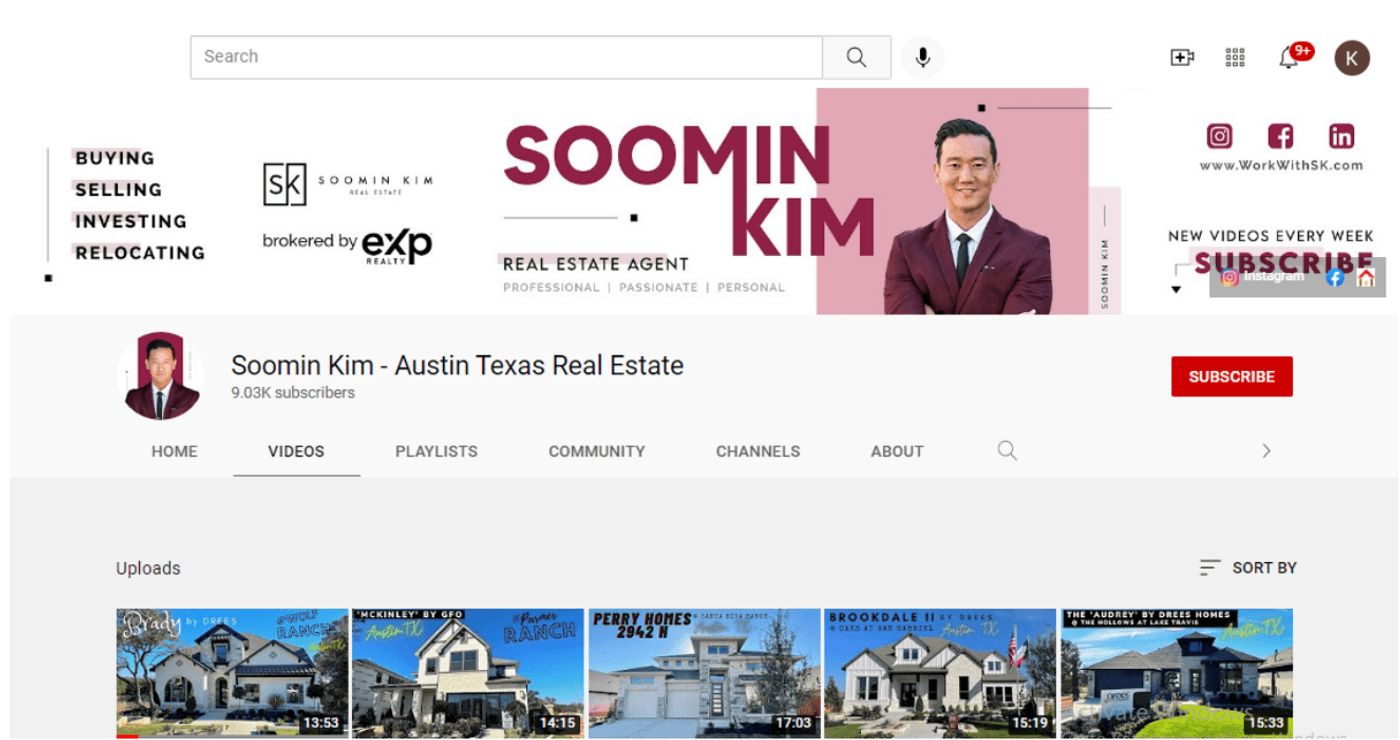Open the Channels tab
This screenshot has height=740, width=1400.
pyautogui.click(x=758, y=451)
